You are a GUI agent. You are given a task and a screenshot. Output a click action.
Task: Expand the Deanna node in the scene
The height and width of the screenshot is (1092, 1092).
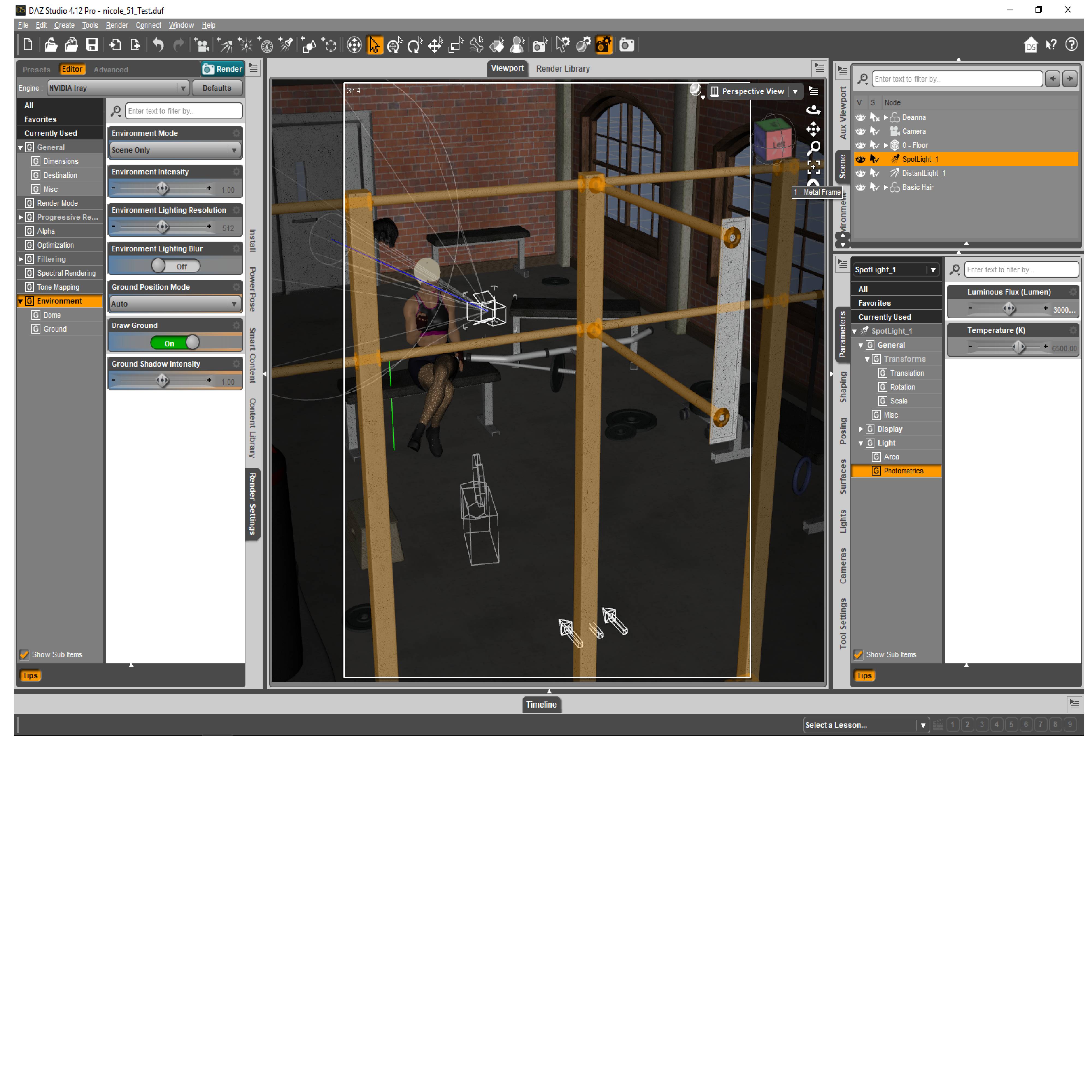pyautogui.click(x=886, y=118)
